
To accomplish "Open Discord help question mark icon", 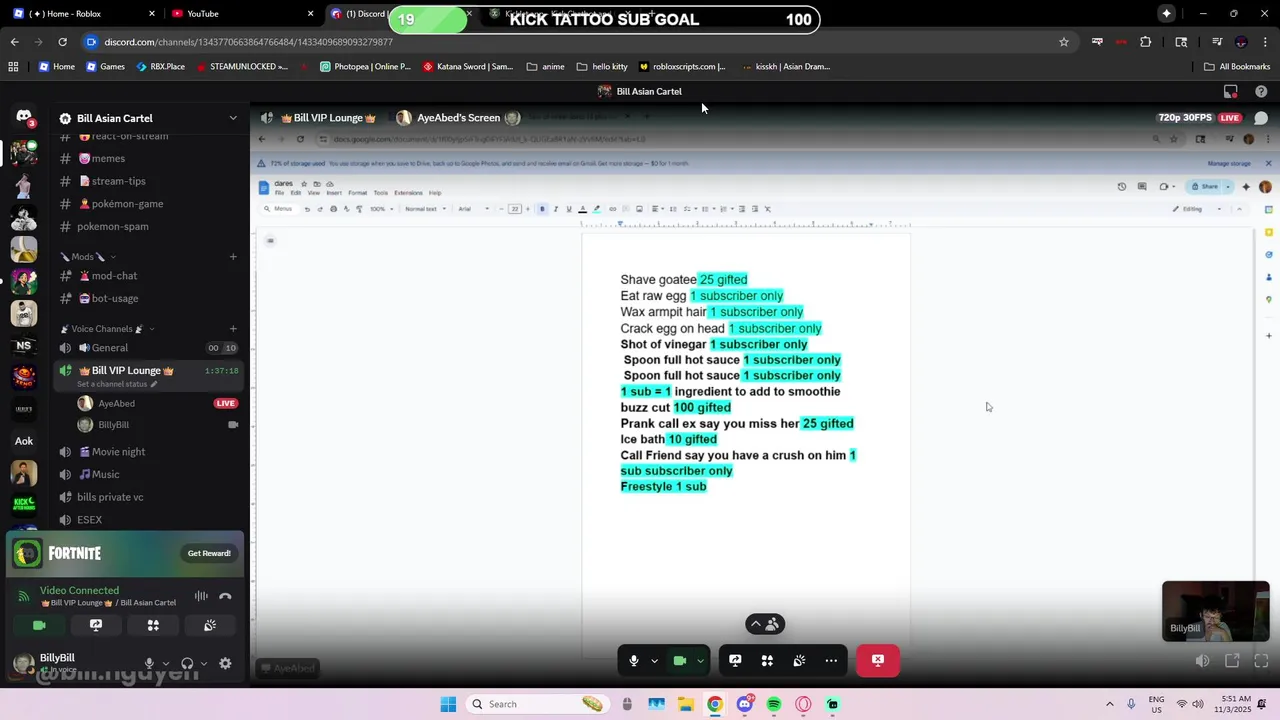I will (1261, 91).
